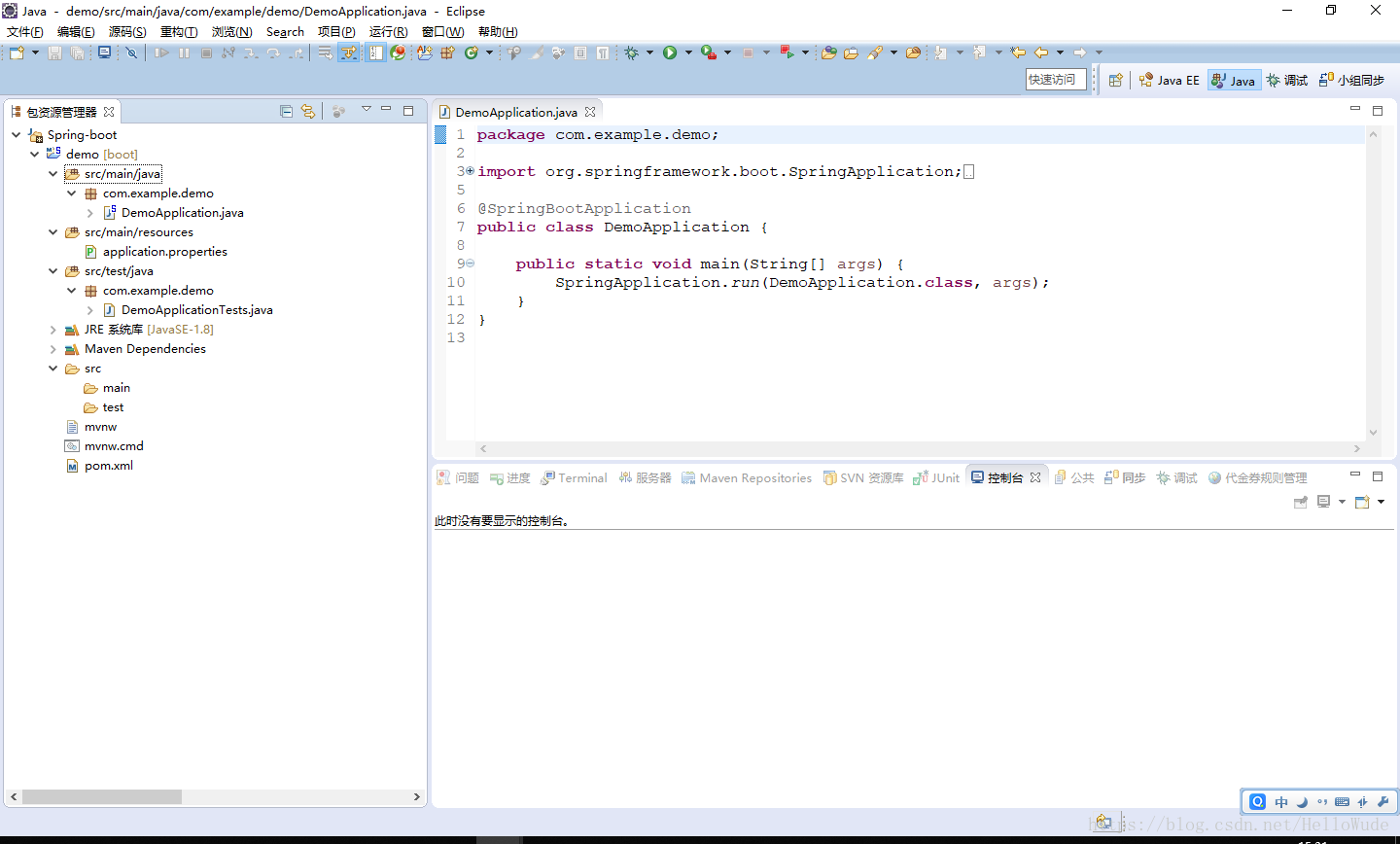Viewport: 1400px width, 844px height.
Task: Click the 快速访问 quick access field
Action: [x=1056, y=80]
